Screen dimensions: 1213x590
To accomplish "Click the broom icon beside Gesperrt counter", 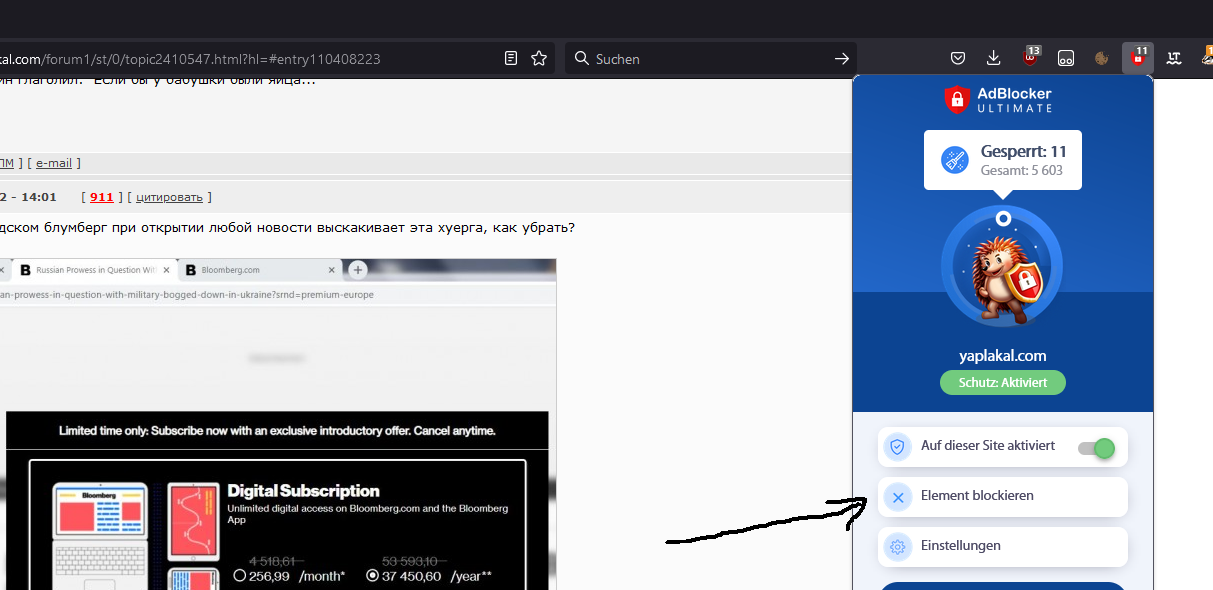I will click(955, 160).
